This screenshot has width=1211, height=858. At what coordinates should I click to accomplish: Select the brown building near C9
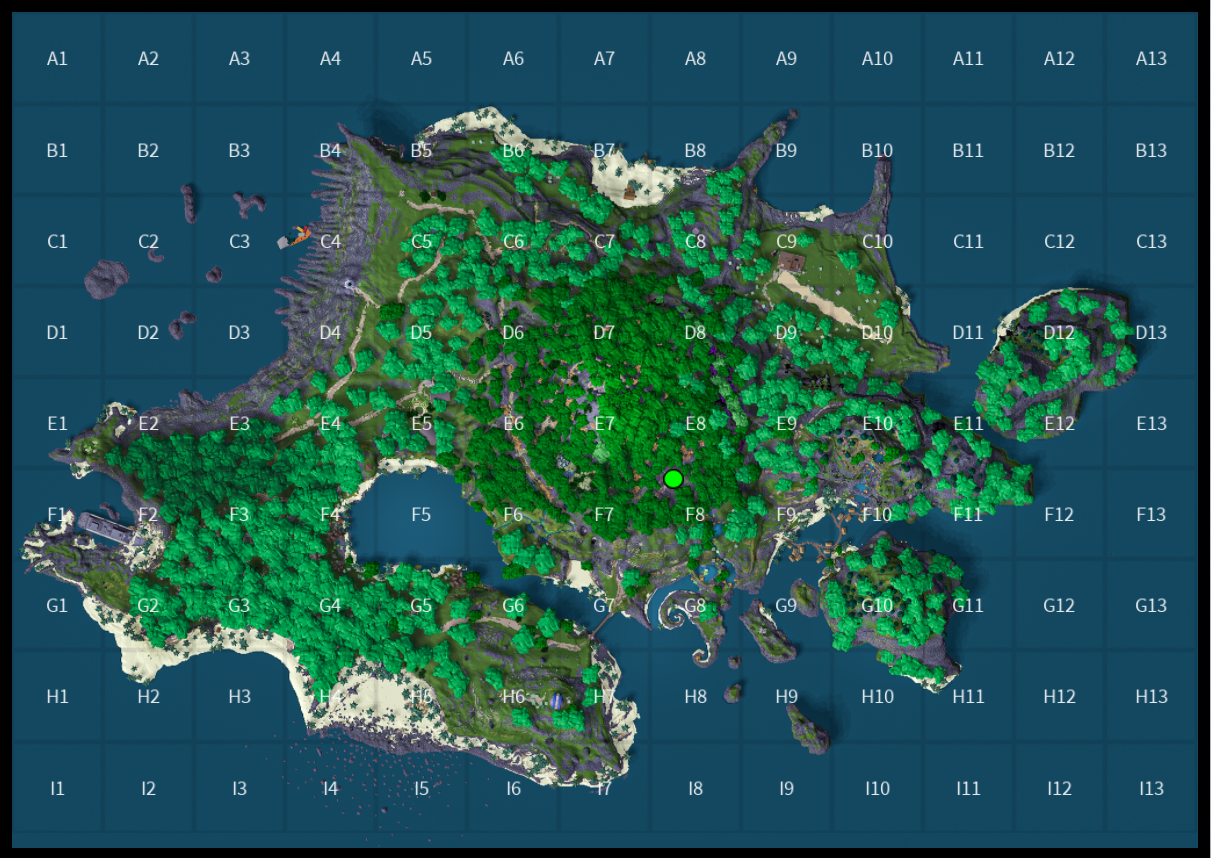[x=791, y=263]
